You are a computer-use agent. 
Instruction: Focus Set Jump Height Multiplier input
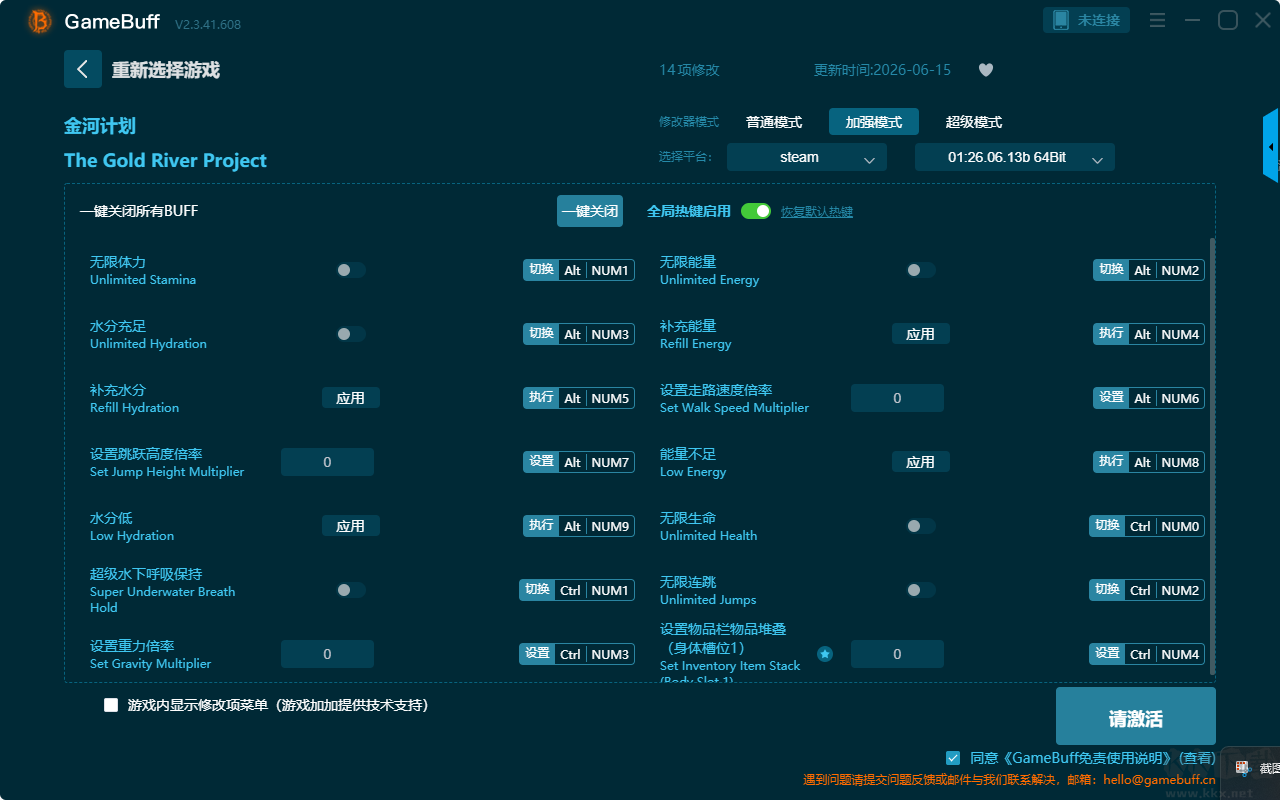[x=327, y=462]
